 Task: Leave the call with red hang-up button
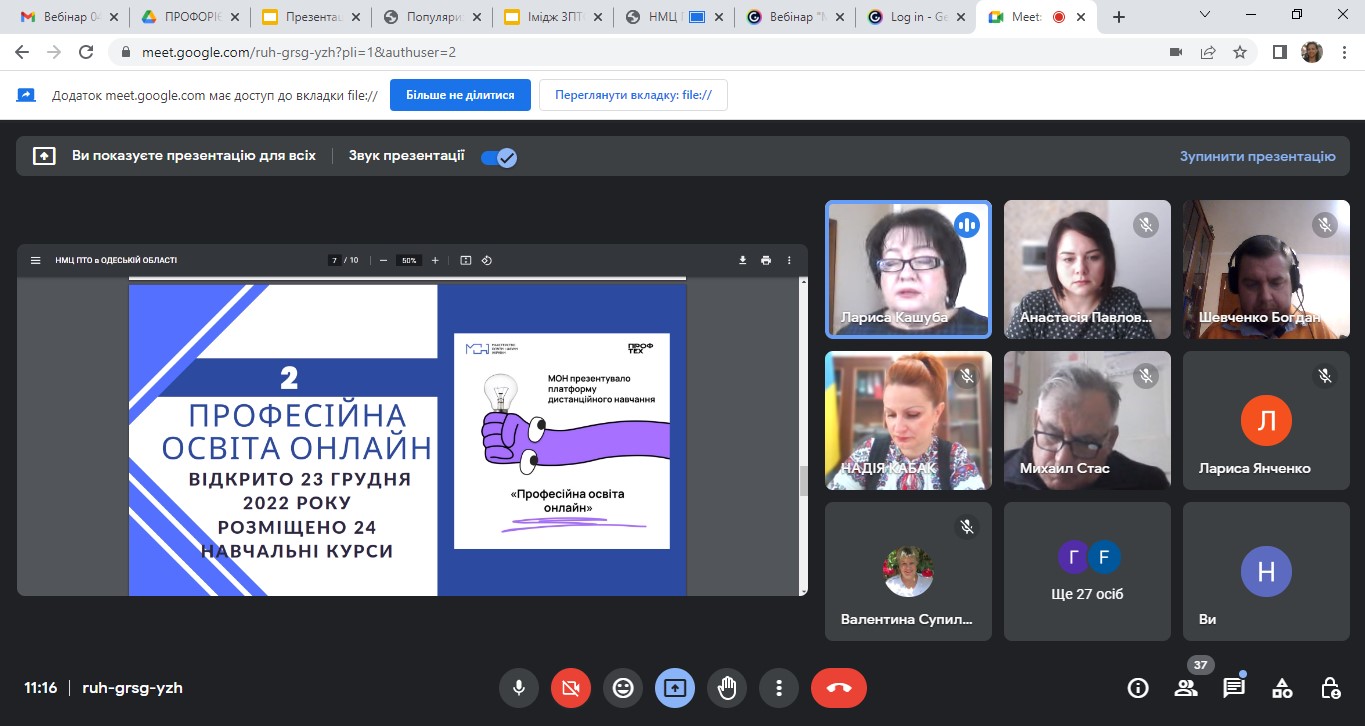coord(838,688)
